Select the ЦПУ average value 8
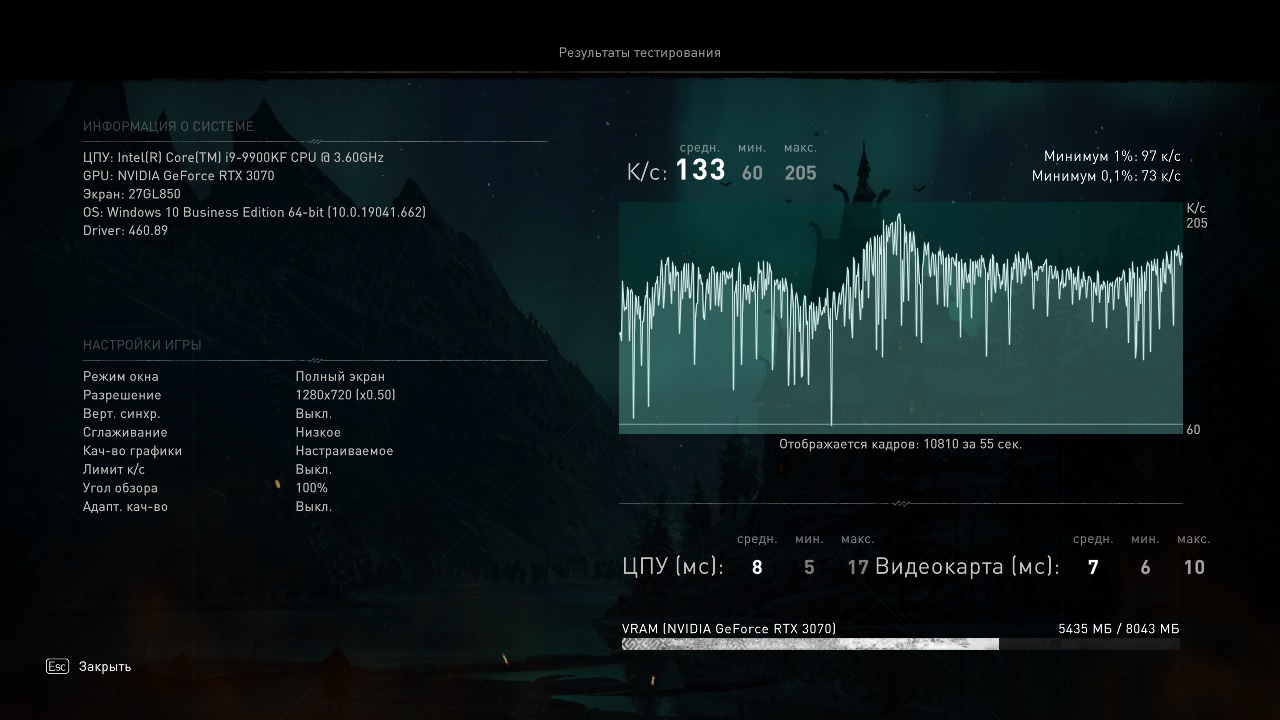The image size is (1280, 720). [757, 568]
